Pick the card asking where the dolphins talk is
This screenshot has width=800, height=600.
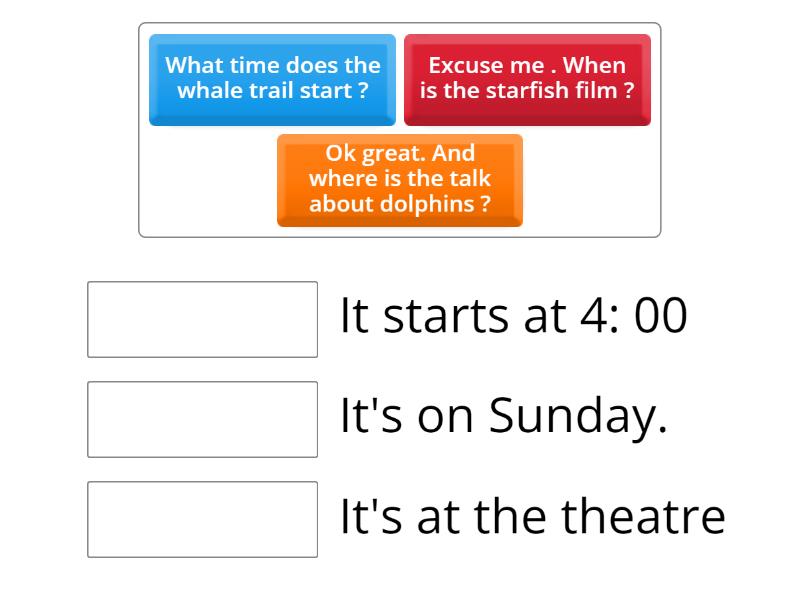[399, 180]
